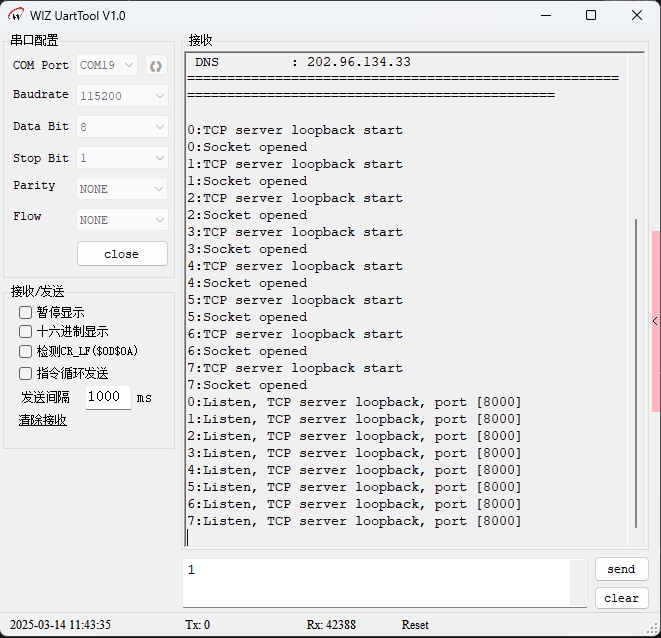Open the Flow control dropdown
Image resolution: width=661 pixels, height=638 pixels.
point(122,220)
